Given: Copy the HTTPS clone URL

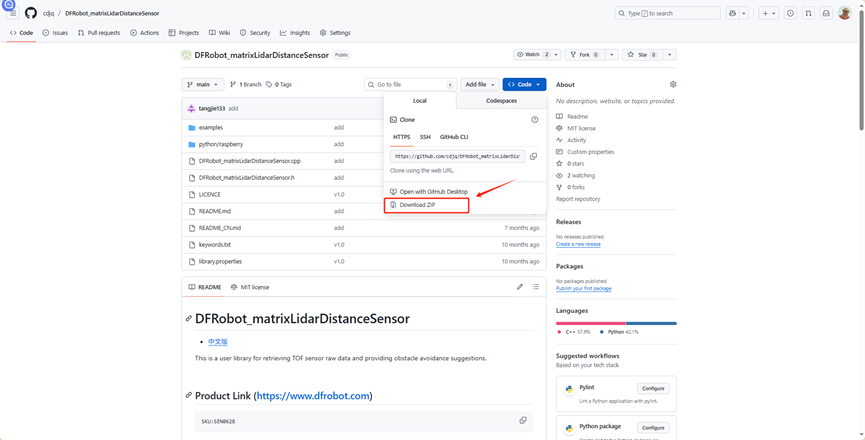Looking at the screenshot, I should 533,156.
